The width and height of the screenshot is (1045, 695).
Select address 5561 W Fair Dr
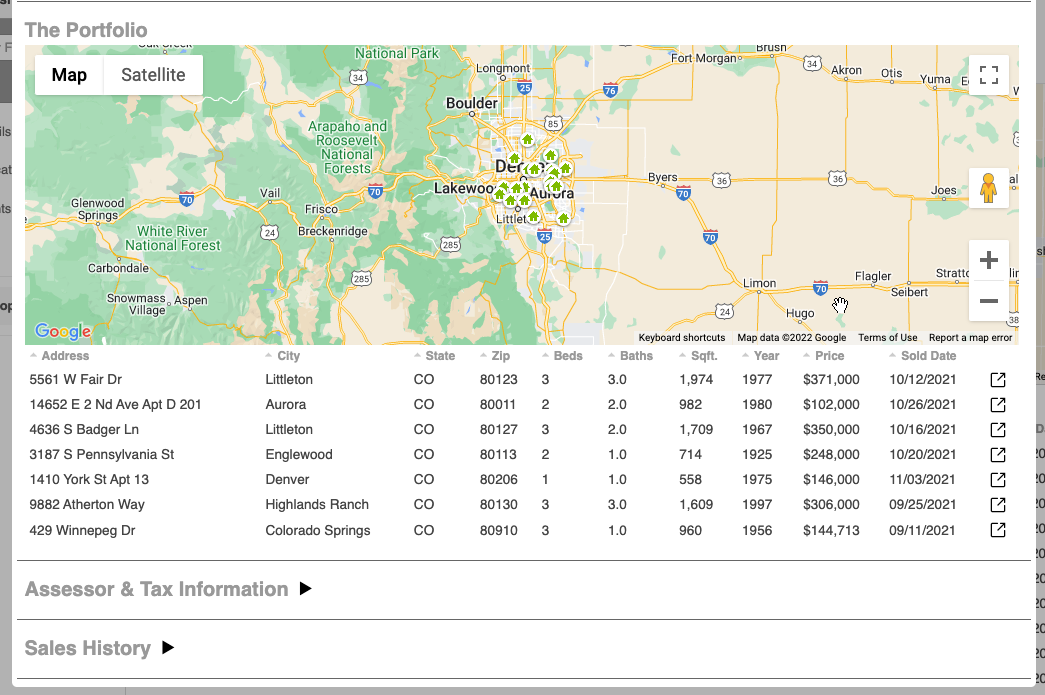75,380
